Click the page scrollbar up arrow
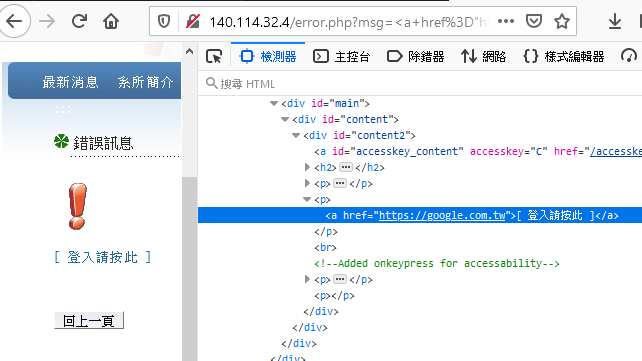This screenshot has width=642, height=361. [189, 52]
